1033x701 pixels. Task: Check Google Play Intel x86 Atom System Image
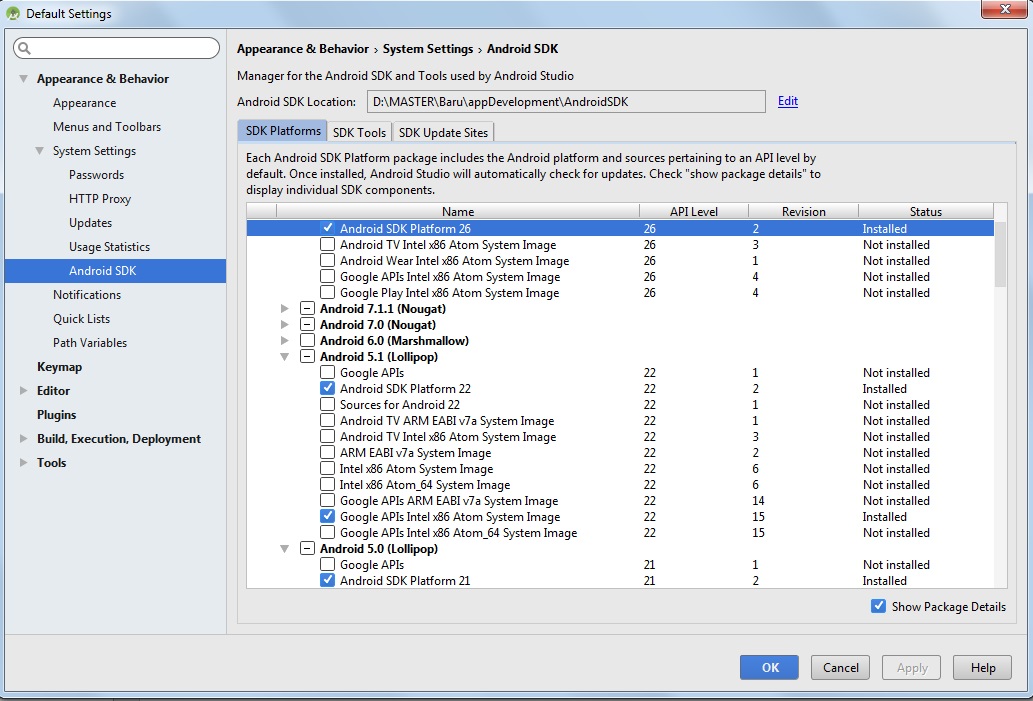point(327,293)
